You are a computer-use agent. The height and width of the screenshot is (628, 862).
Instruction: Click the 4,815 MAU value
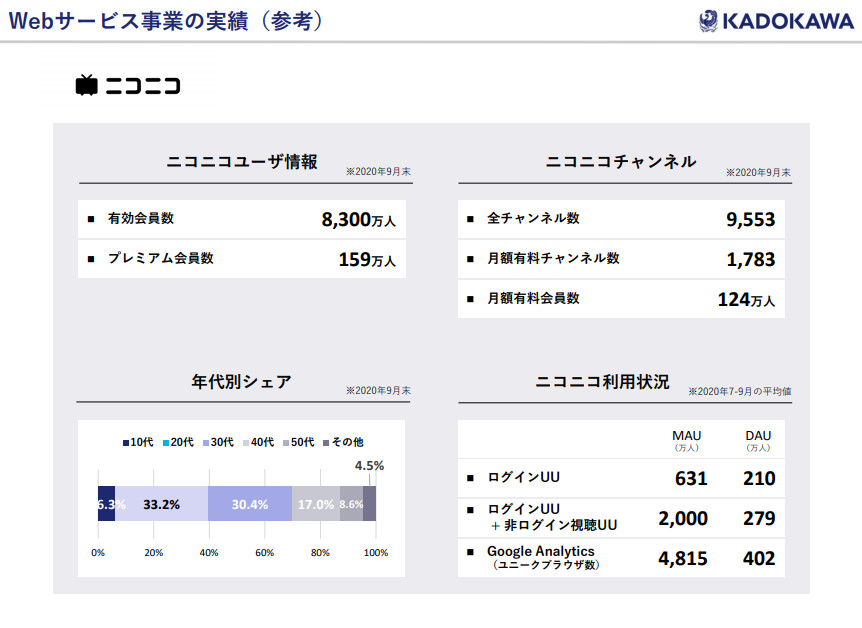pos(683,559)
